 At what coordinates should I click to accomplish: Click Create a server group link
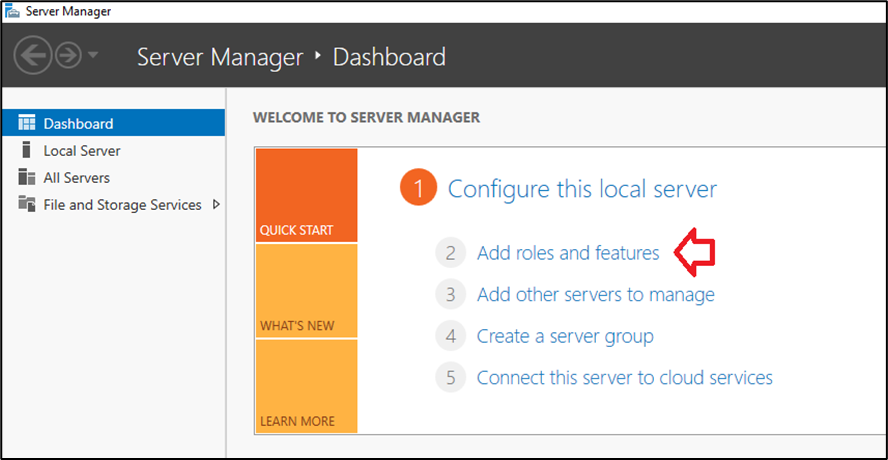pos(565,336)
